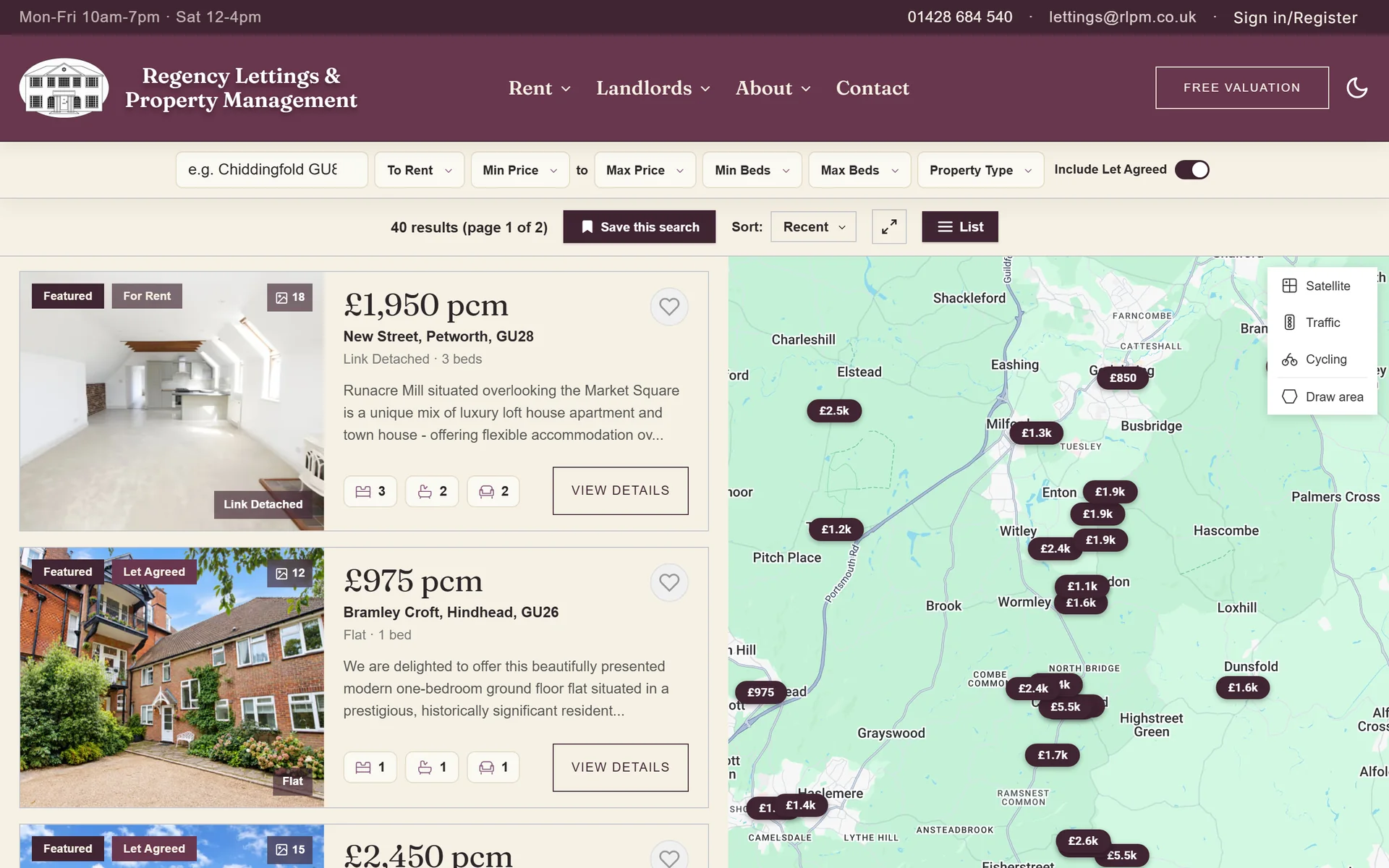The height and width of the screenshot is (868, 1389).
Task: Toggle dark mode moon icon
Action: click(1356, 88)
